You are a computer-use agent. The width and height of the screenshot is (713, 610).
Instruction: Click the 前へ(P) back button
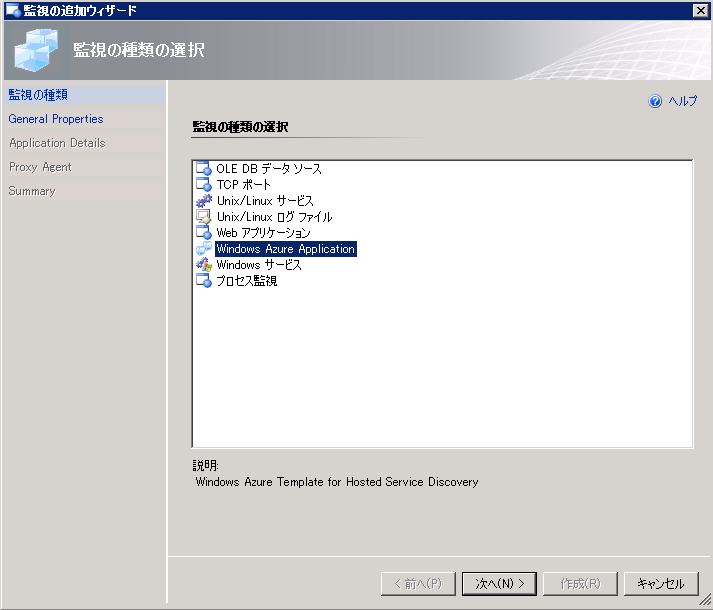pos(418,584)
